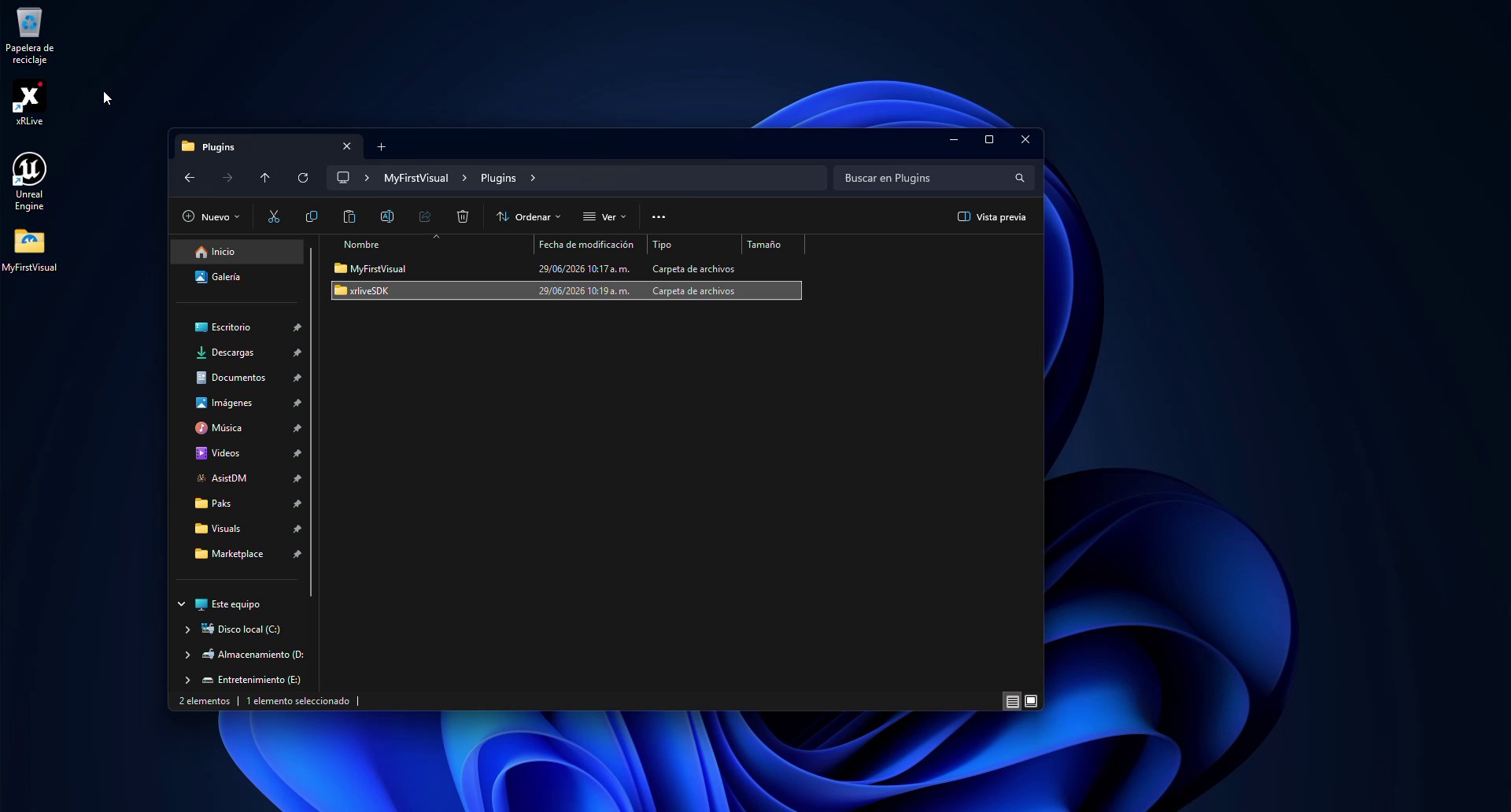
Task: Expand the Entretenimiento (E:) node
Action: 188,680
